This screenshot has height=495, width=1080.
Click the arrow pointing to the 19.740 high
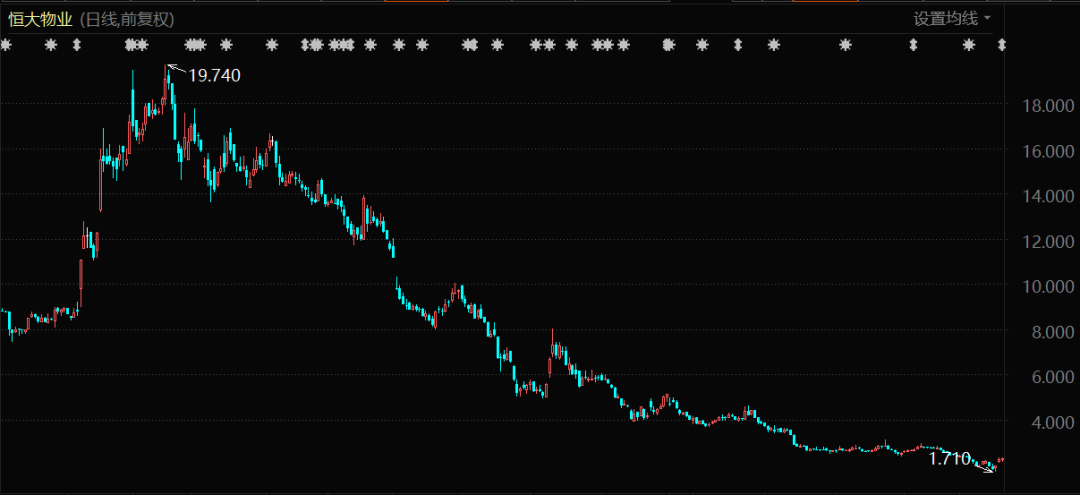[x=174, y=69]
